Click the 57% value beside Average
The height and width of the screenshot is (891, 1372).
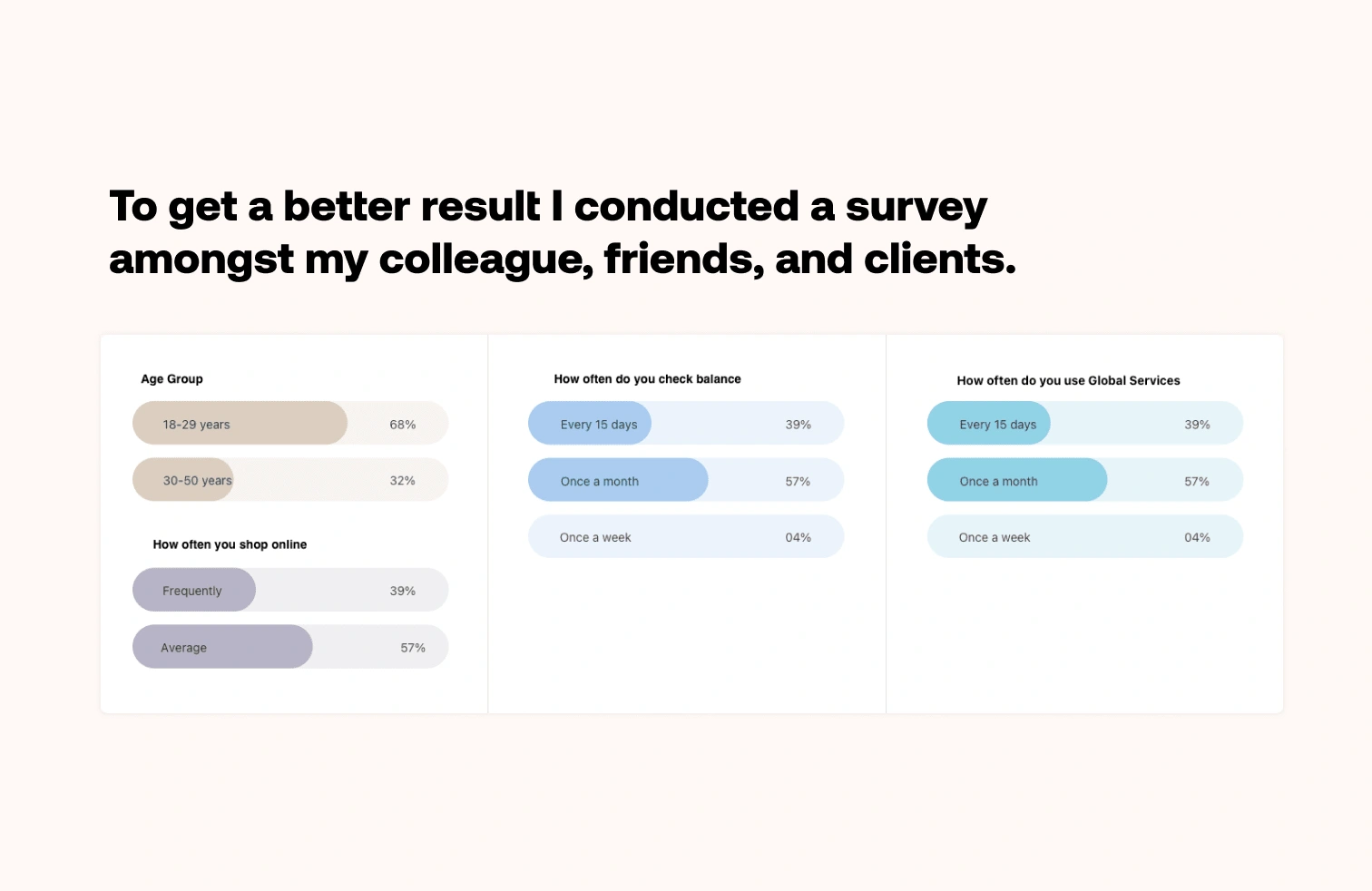413,648
